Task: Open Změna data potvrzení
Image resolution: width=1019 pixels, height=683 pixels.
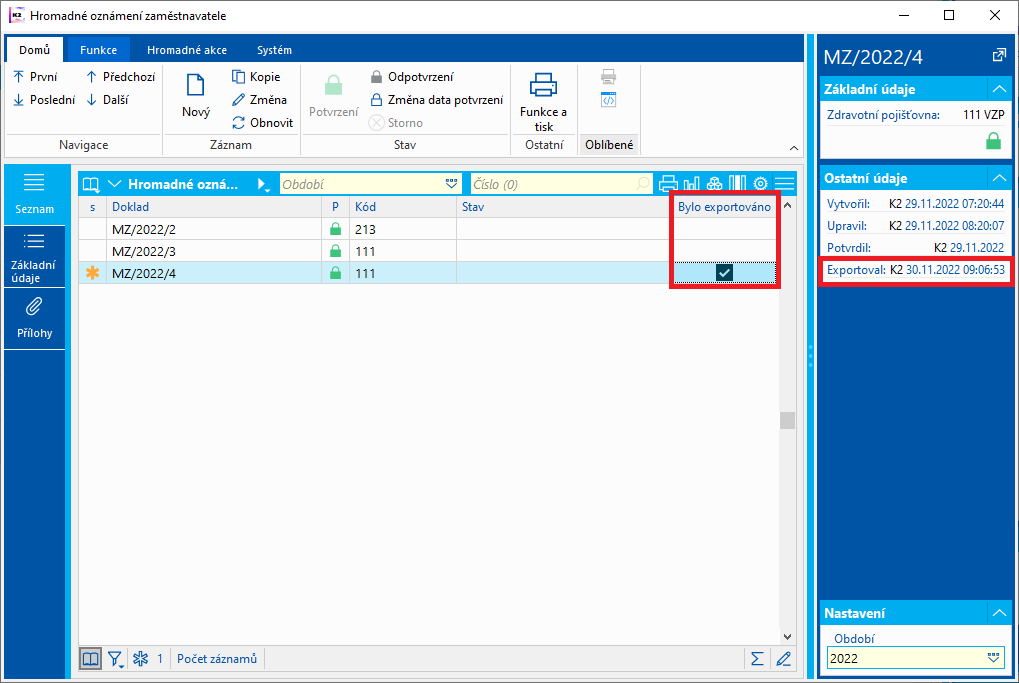Action: 436,99
